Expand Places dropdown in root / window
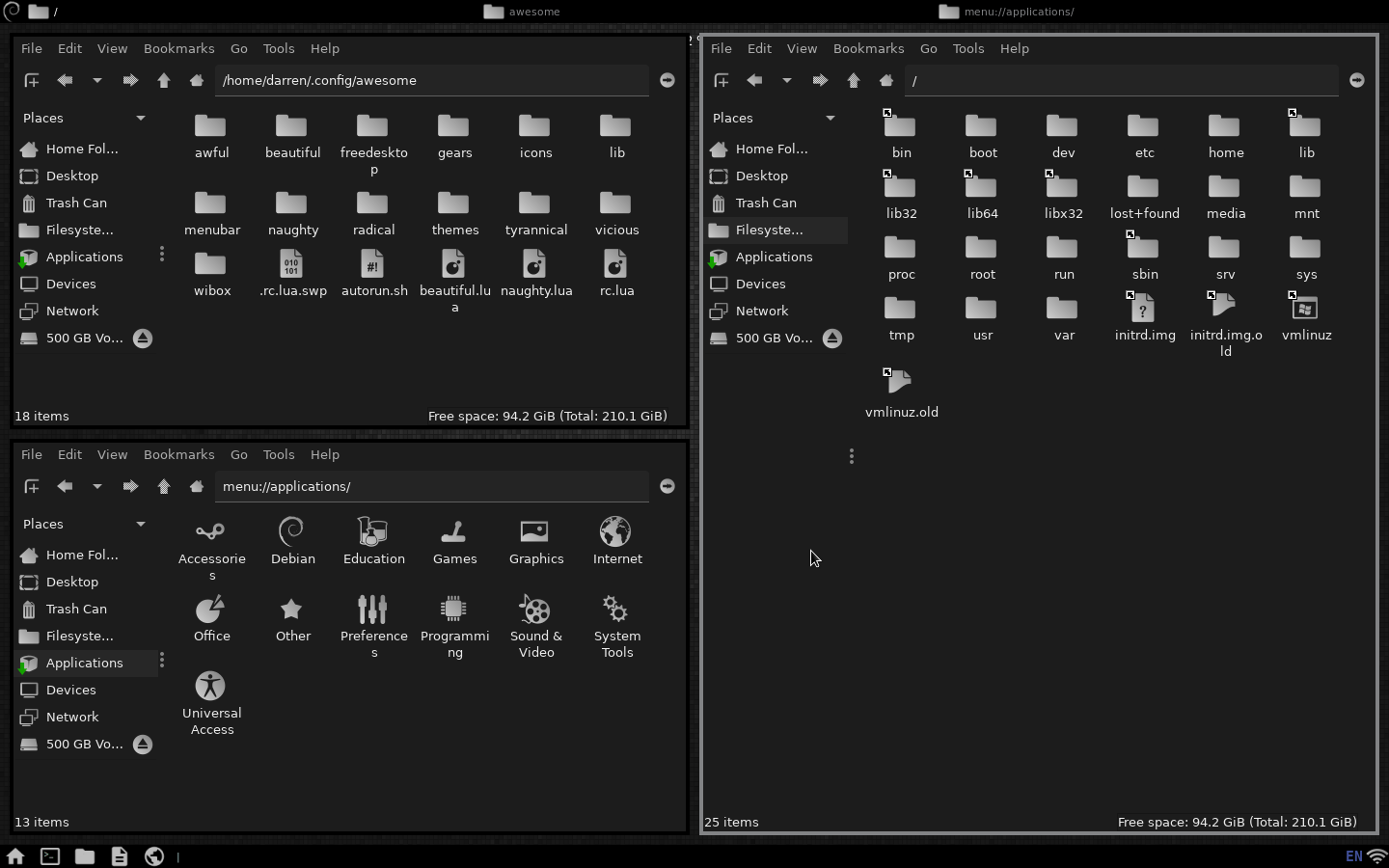This screenshot has height=868, width=1389. coord(831,118)
